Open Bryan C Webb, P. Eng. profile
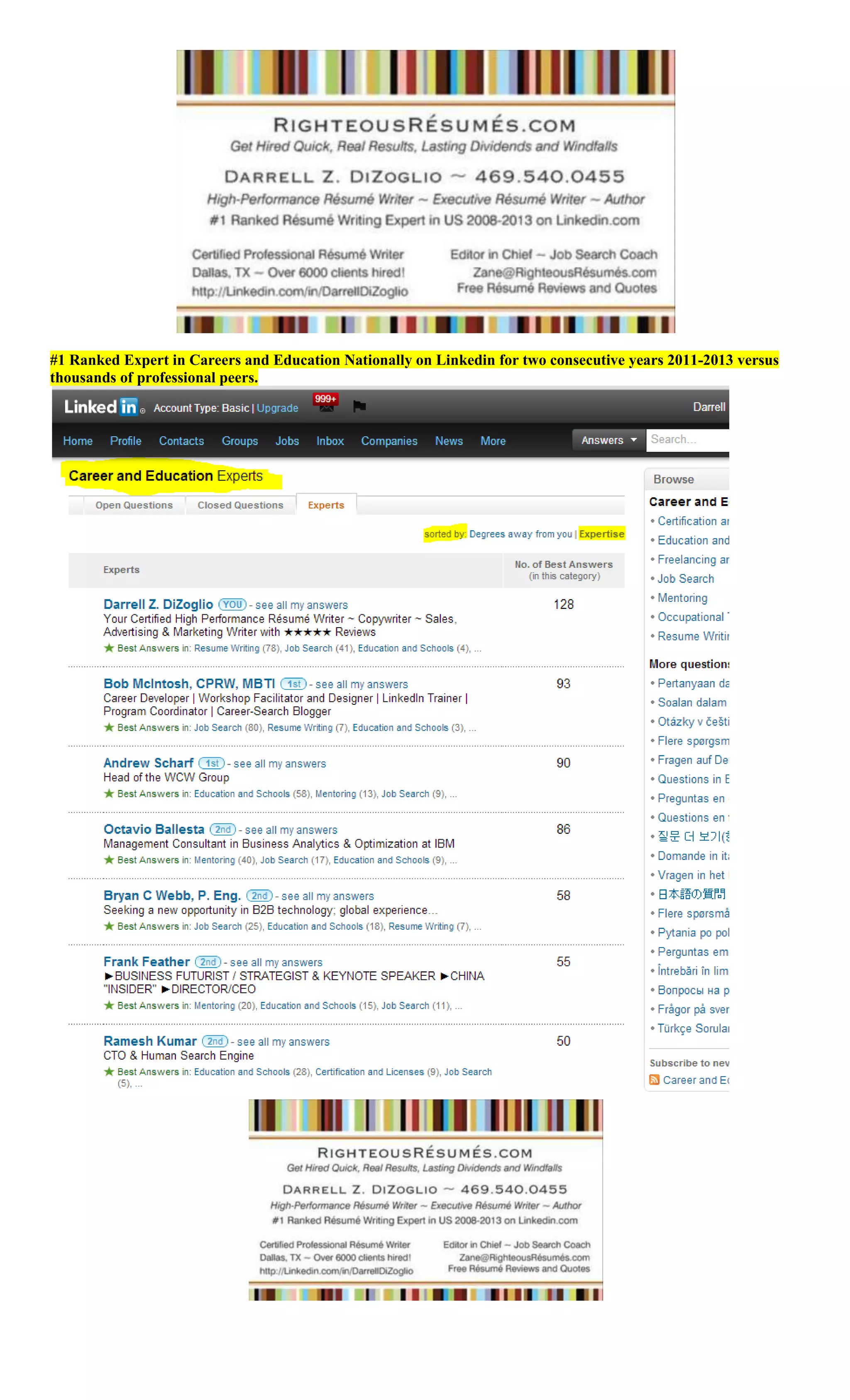Screen dimensions: 850x1400 click(x=172, y=895)
